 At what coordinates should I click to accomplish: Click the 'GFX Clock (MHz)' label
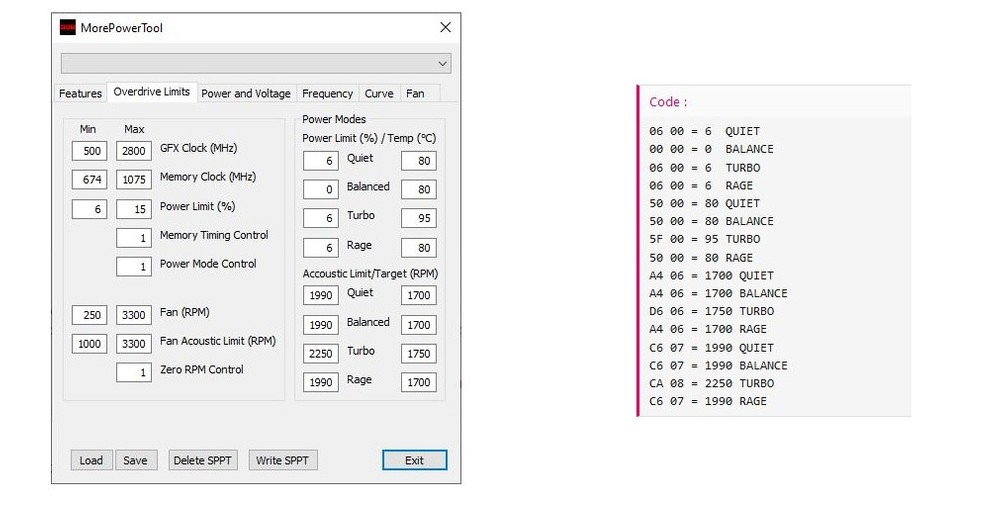point(198,148)
